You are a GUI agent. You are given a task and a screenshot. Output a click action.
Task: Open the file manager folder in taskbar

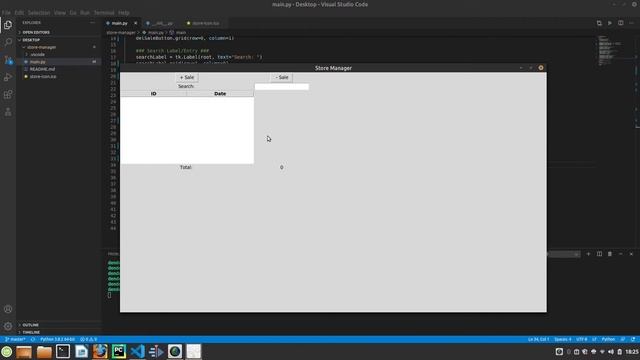44,351
